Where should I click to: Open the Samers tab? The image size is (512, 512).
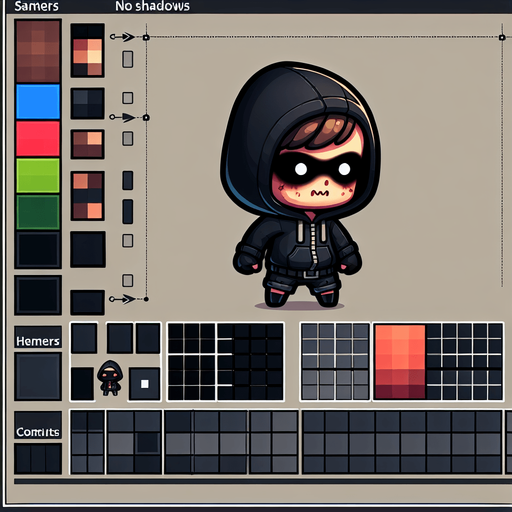click(x=36, y=6)
